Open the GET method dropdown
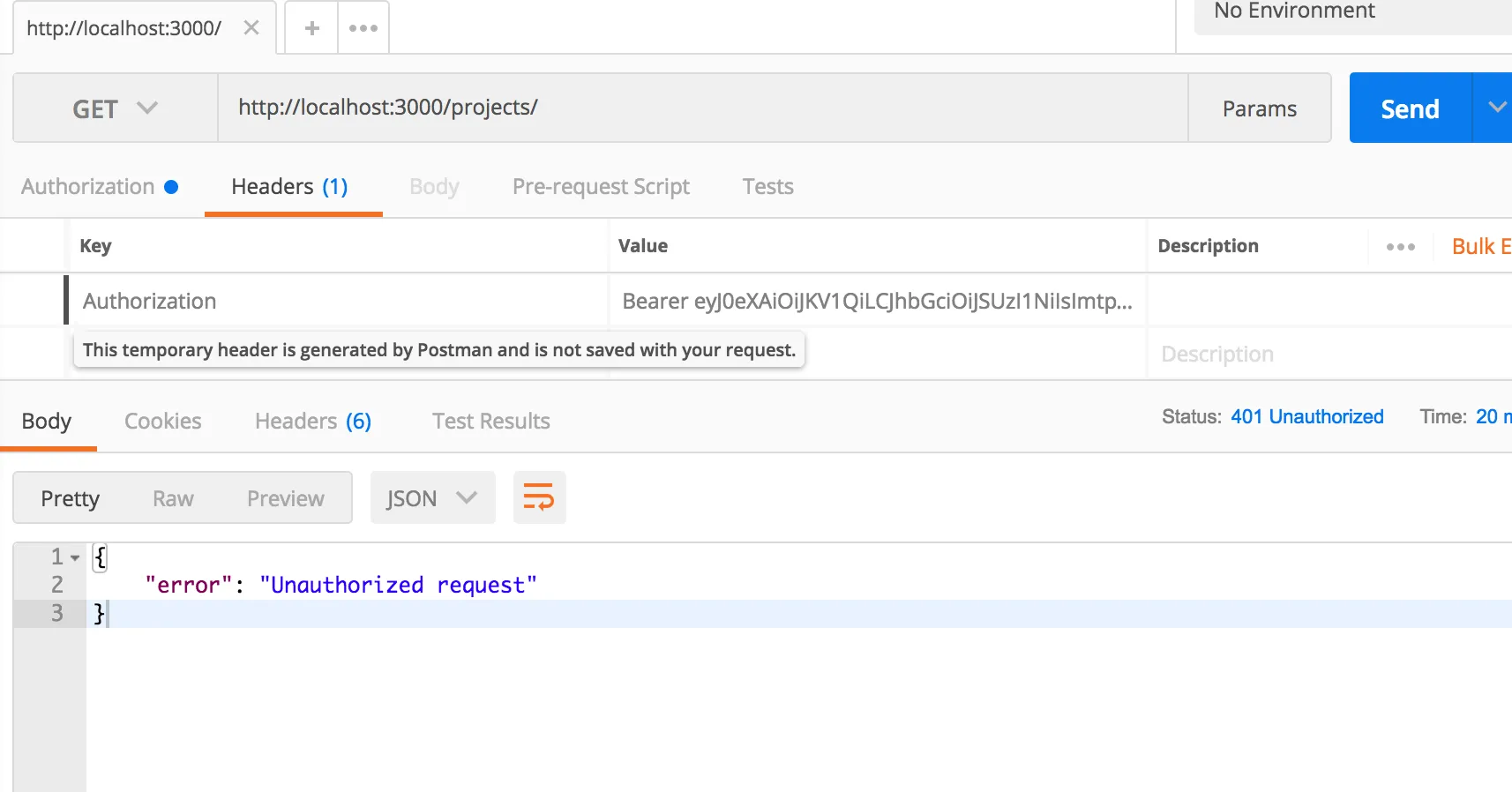Screen dimensions: 1512x792 pyautogui.click(x=115, y=108)
